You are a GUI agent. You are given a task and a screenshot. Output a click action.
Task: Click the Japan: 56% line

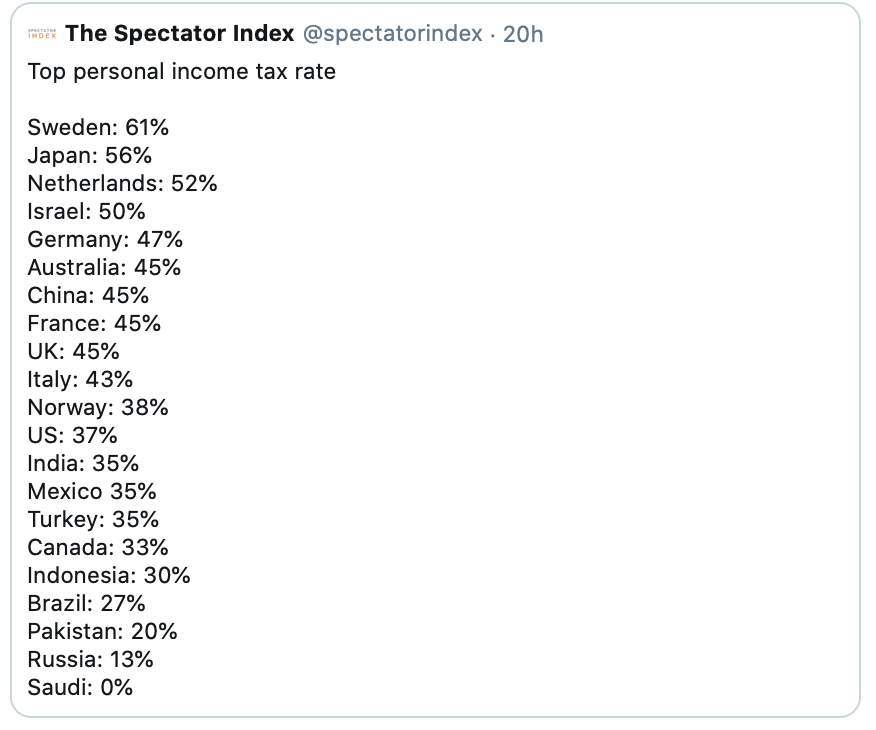point(89,155)
